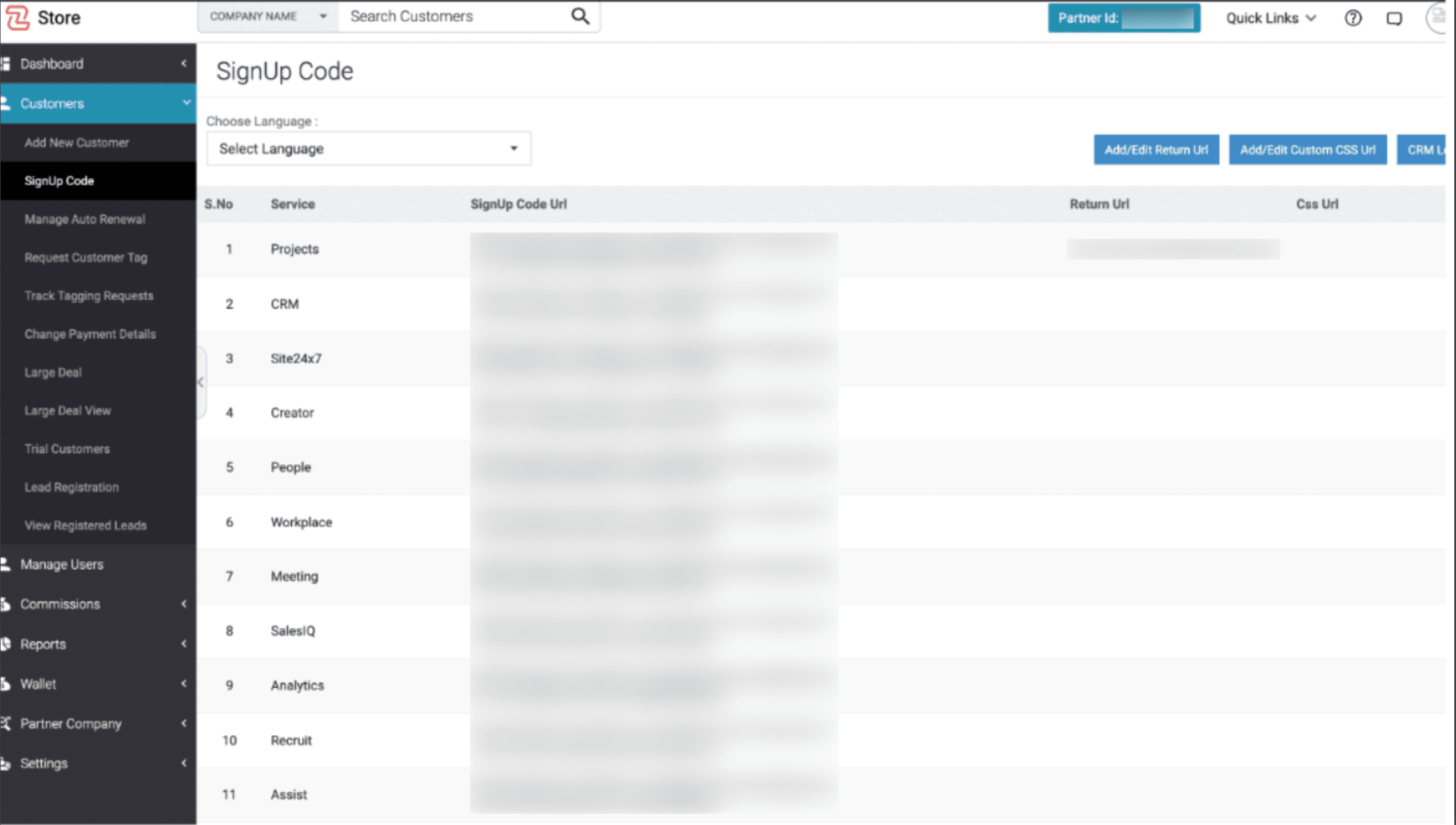Collapse the Customers menu chevron

186,103
